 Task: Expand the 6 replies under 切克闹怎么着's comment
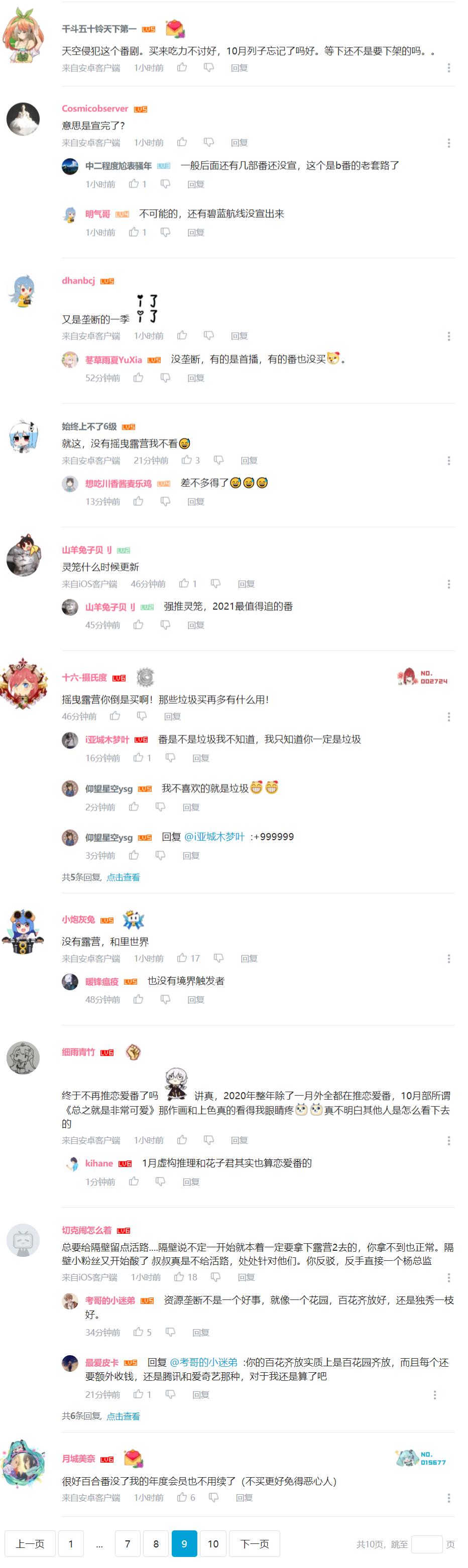[x=123, y=1416]
